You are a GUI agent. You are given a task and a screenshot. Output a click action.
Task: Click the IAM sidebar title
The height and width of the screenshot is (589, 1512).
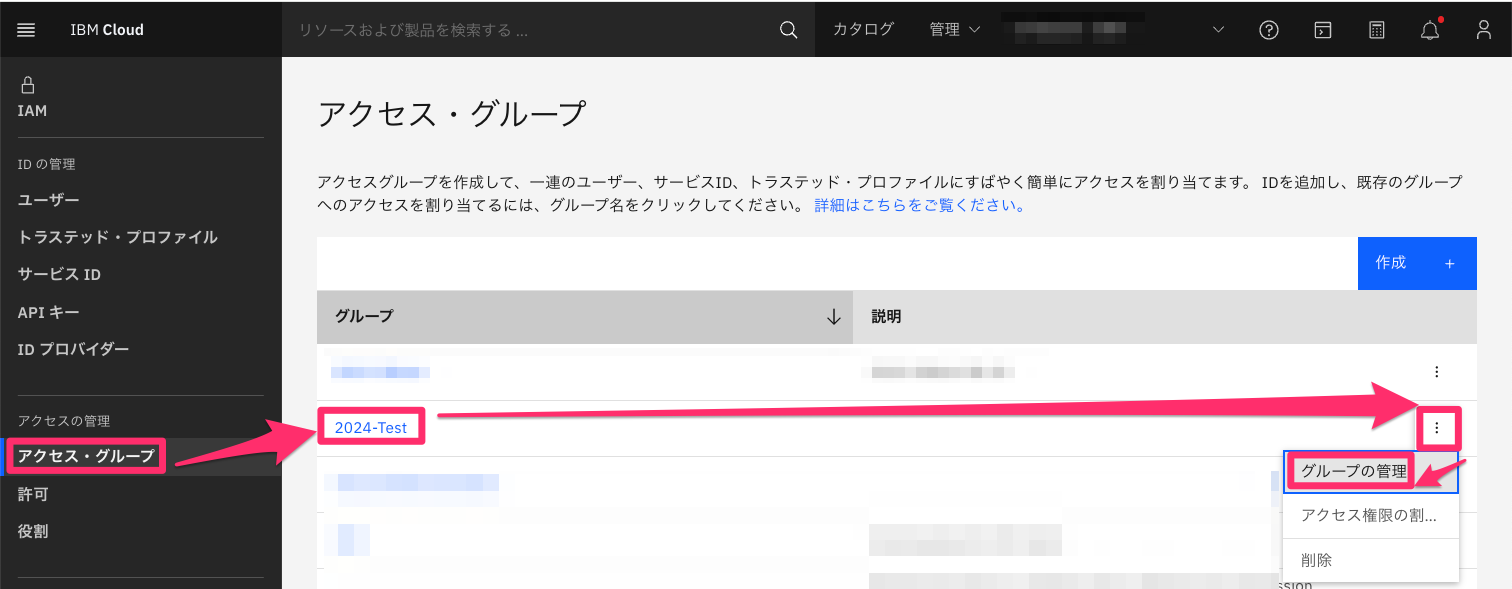32,111
